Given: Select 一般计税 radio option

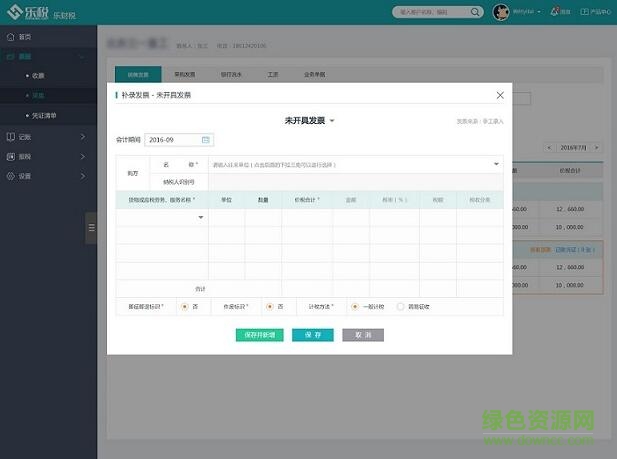Looking at the screenshot, I should 355,307.
